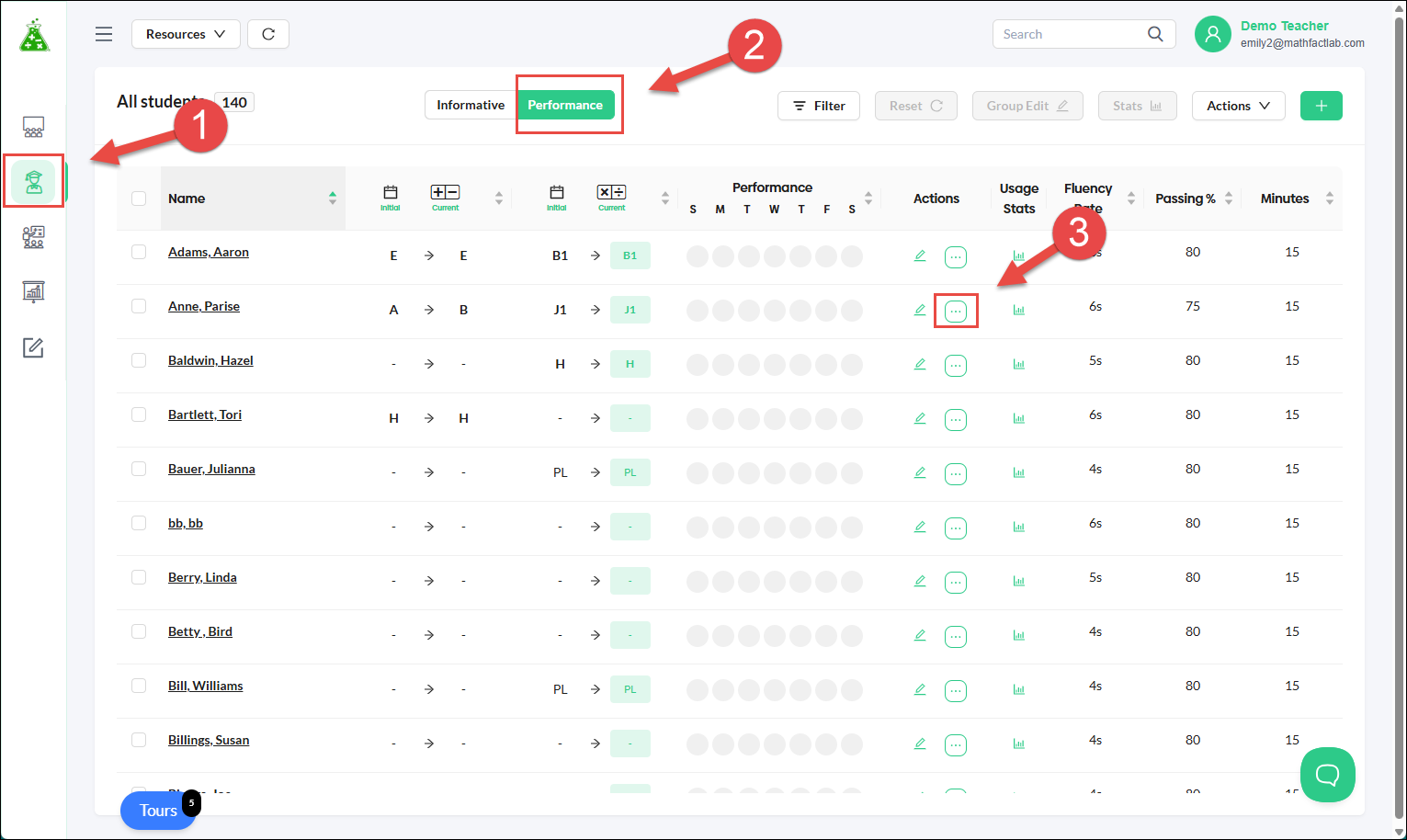Open more actions for Adams, Aaron
This screenshot has width=1407, height=840.
point(956,257)
